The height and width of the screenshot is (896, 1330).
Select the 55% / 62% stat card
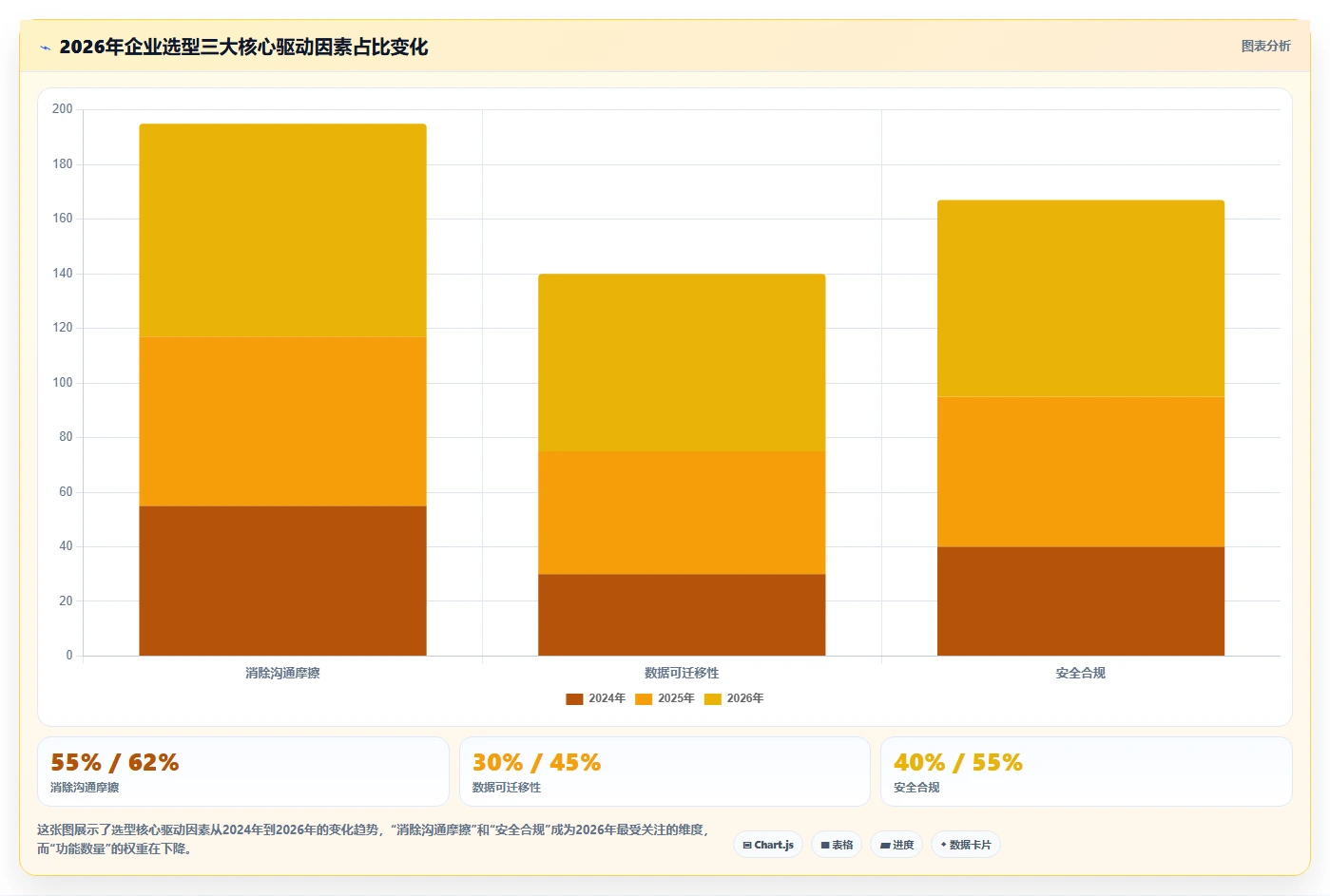point(243,772)
